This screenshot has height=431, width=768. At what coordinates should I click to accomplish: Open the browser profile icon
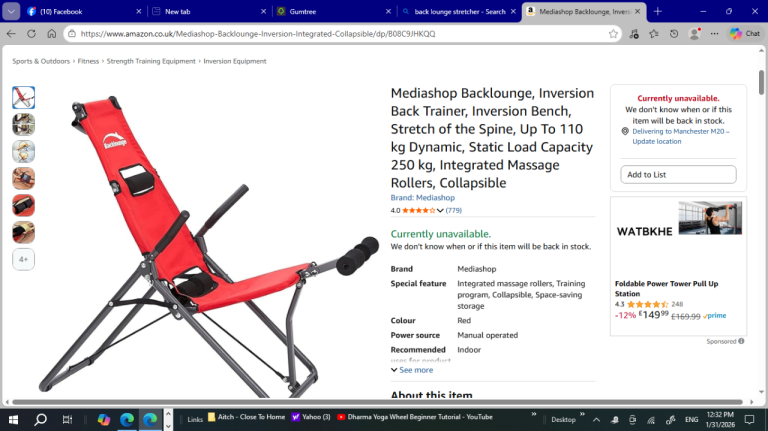point(694,34)
